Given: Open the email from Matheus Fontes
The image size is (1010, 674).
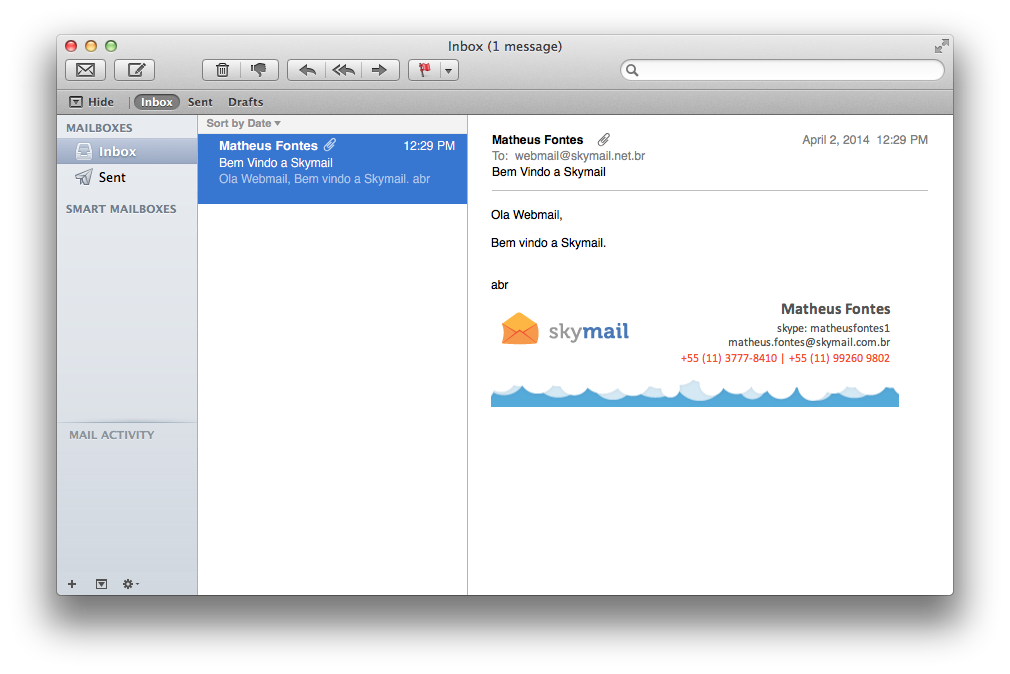Looking at the screenshot, I should pyautogui.click(x=332, y=162).
